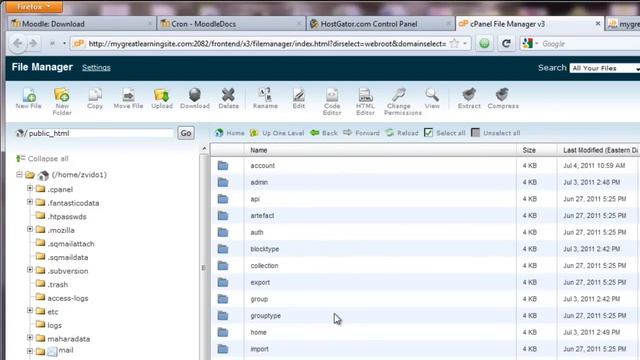Click the Go button
Screen dimensions: 640x360
click(186, 133)
